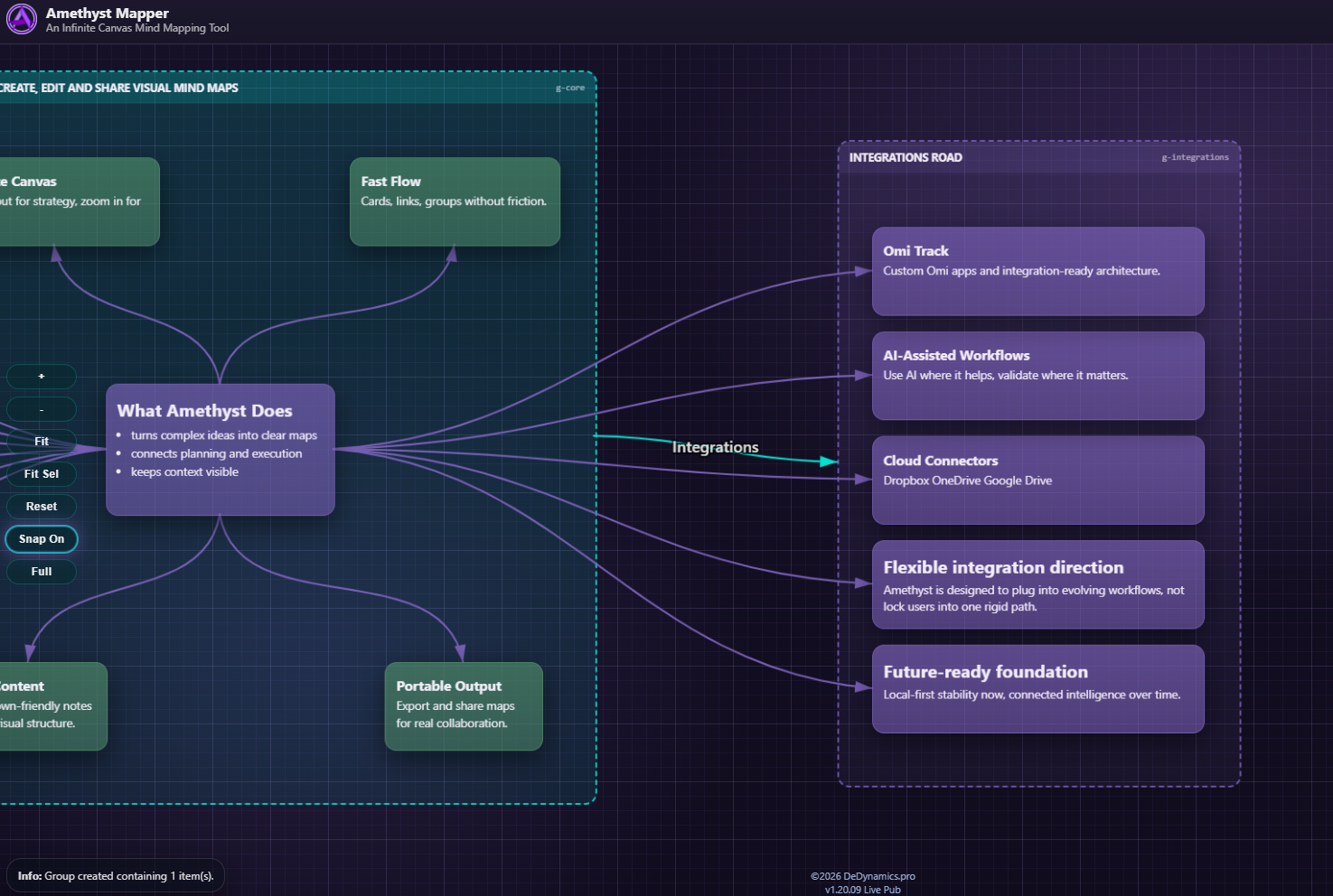Screen dimensions: 1333x896
Task: Choose the Flexible integration direction card
Action: pos(1037,584)
